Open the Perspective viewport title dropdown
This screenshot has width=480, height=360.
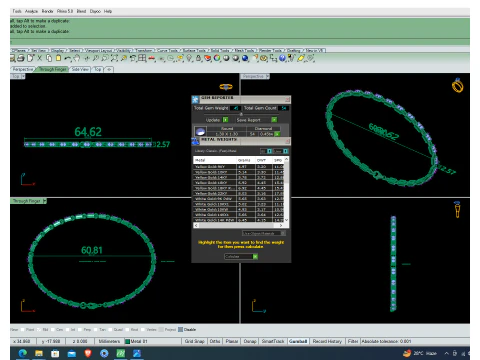point(268,76)
